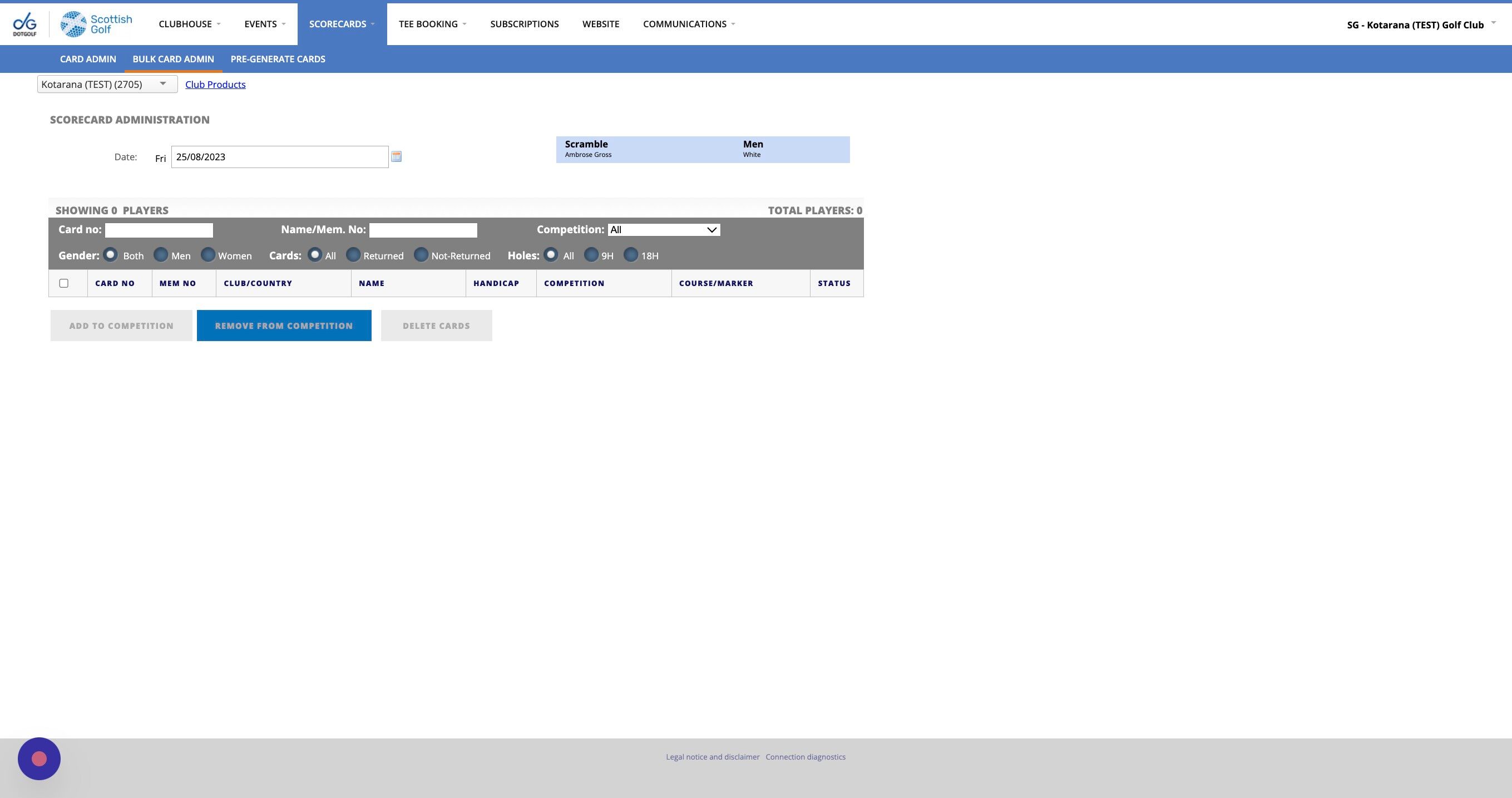Switch to the Card Admin tab
Image resolution: width=1512 pixels, height=798 pixels.
(x=88, y=59)
